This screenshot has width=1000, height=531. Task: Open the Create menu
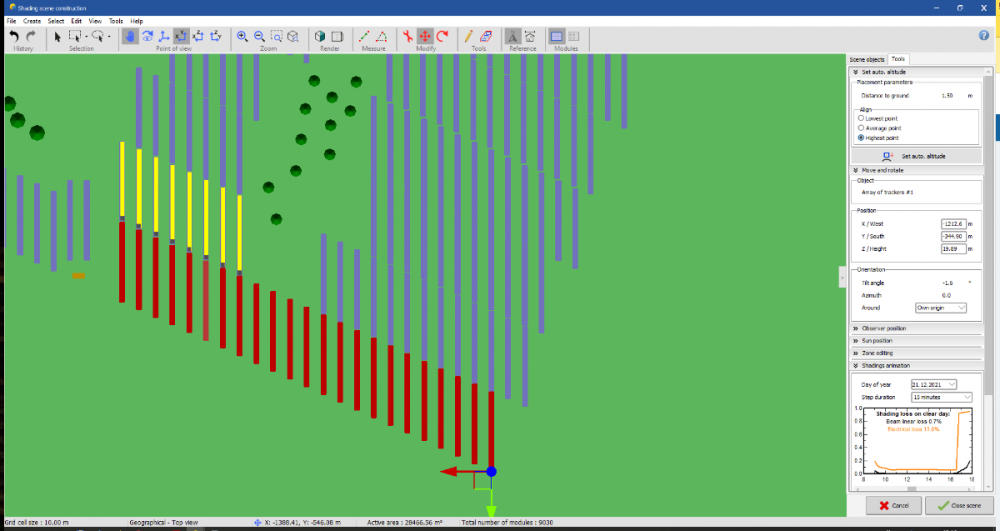(32, 20)
